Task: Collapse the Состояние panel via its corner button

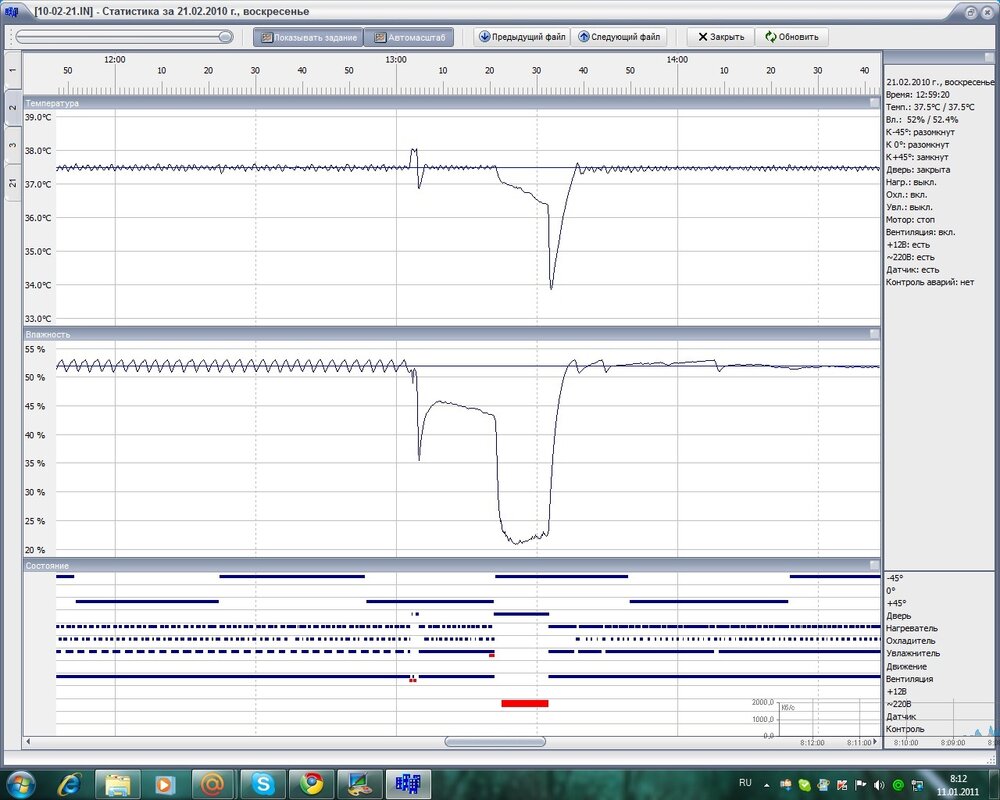Action: coord(874,565)
